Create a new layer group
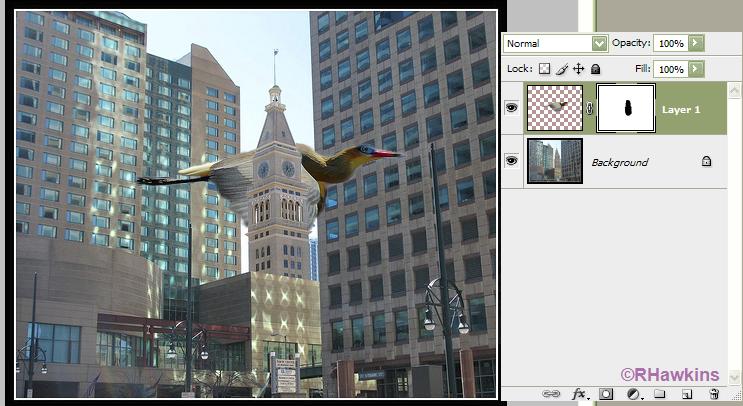This screenshot has width=743, height=406. (660, 394)
